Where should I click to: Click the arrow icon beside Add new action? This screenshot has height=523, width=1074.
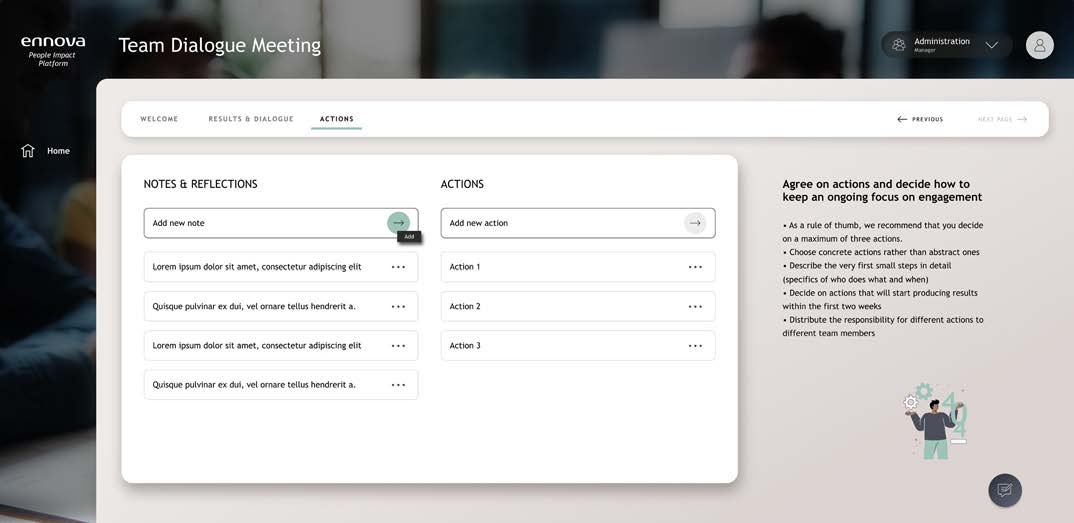click(x=695, y=223)
